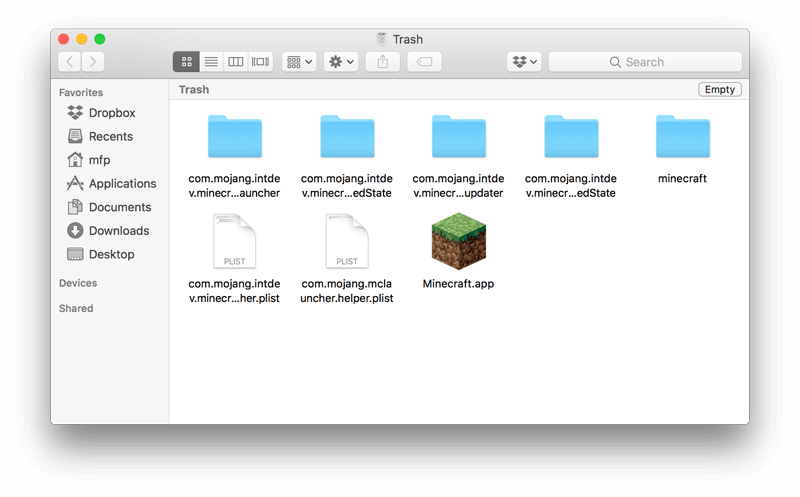Switch to list view

point(211,62)
